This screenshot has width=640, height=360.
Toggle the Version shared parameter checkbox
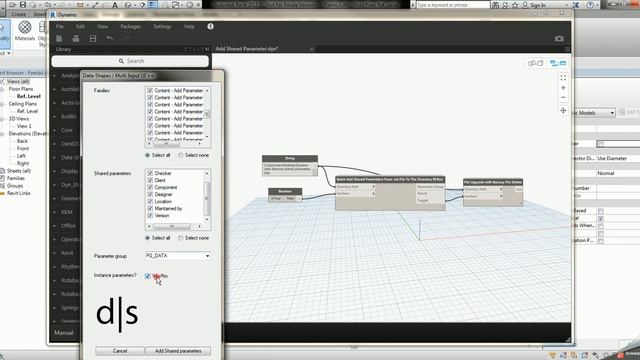tap(150, 215)
